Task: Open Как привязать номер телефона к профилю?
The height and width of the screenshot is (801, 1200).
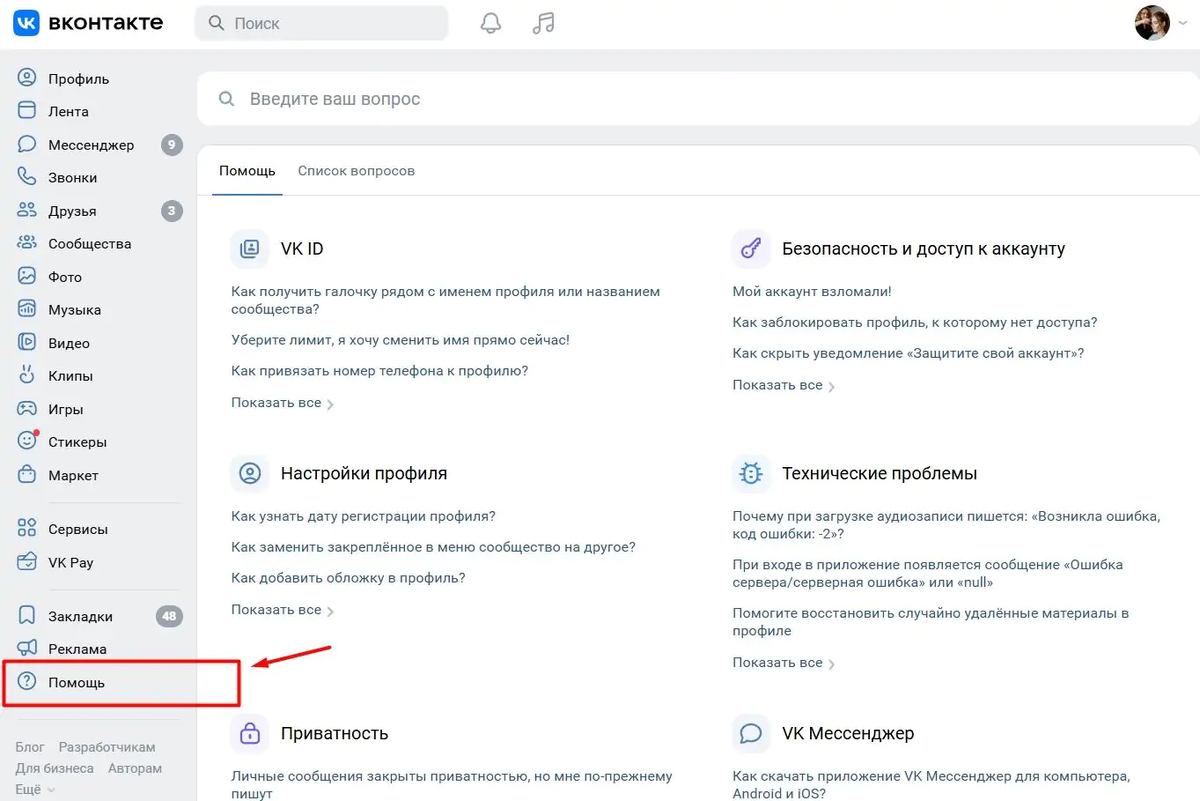Action: pyautogui.click(x=379, y=371)
